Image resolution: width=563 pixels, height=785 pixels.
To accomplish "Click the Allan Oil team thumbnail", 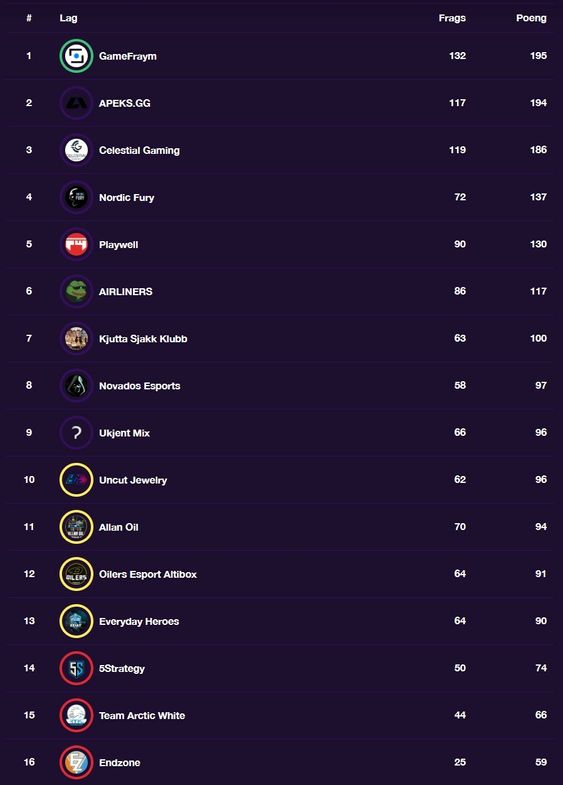I will pyautogui.click(x=76, y=527).
